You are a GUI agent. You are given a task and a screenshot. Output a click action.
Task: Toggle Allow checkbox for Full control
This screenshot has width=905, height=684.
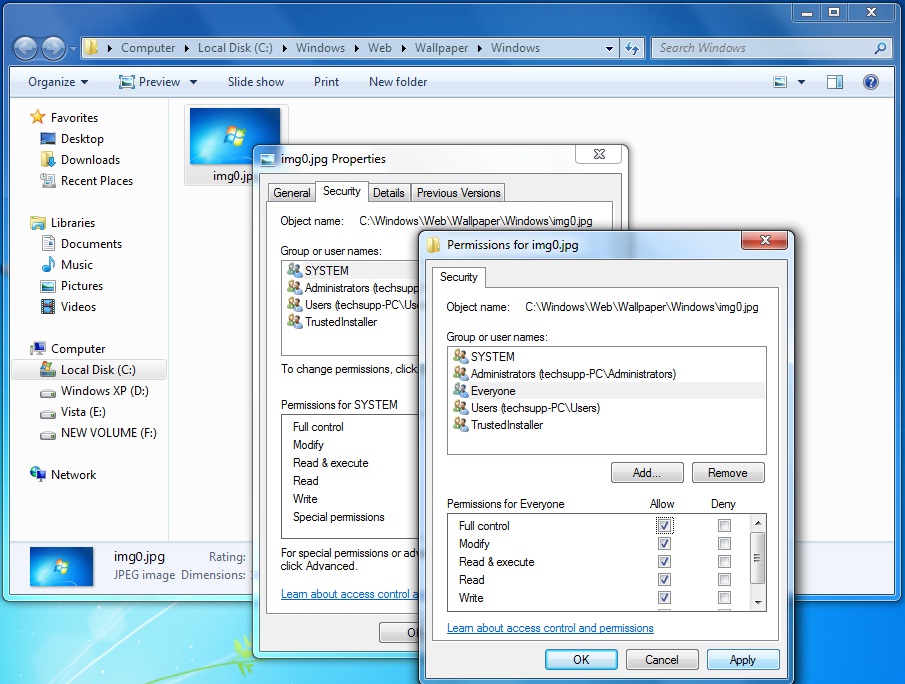click(x=664, y=526)
